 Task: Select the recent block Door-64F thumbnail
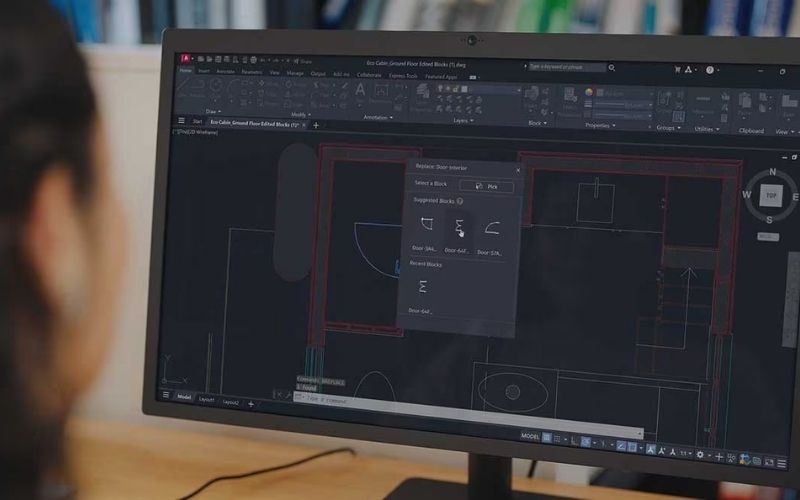(x=422, y=287)
